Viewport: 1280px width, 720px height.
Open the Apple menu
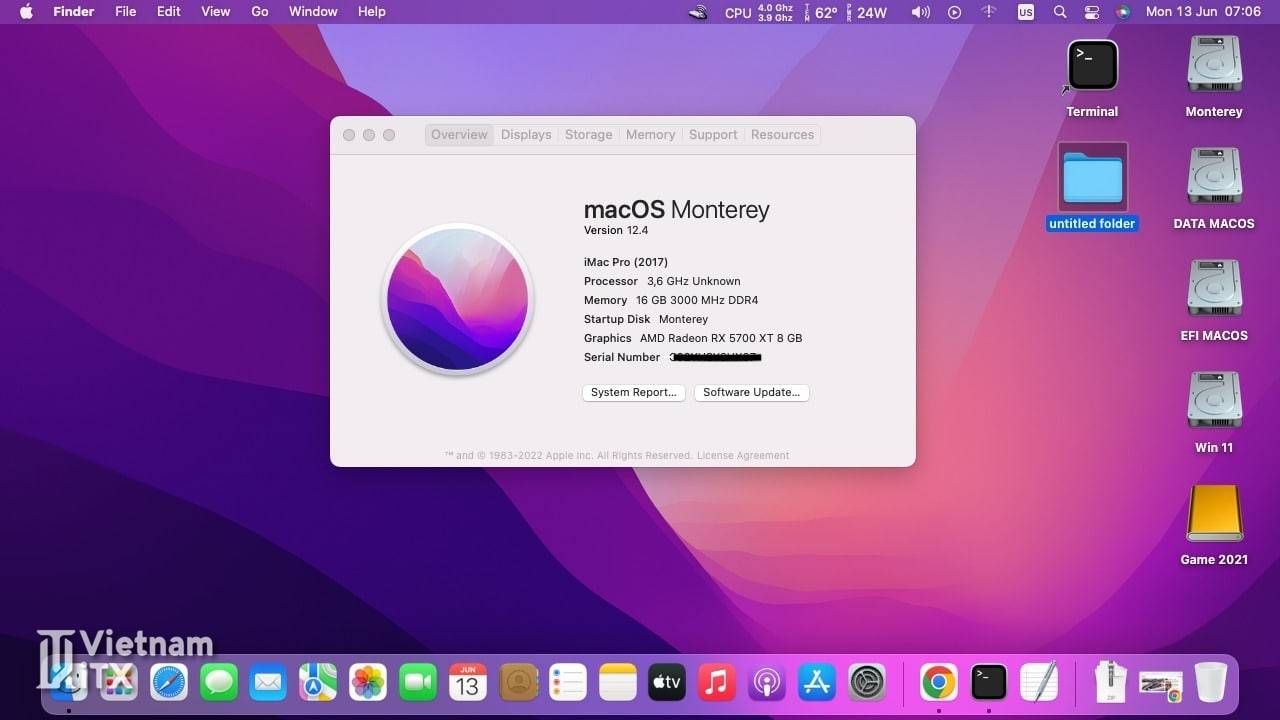27,12
